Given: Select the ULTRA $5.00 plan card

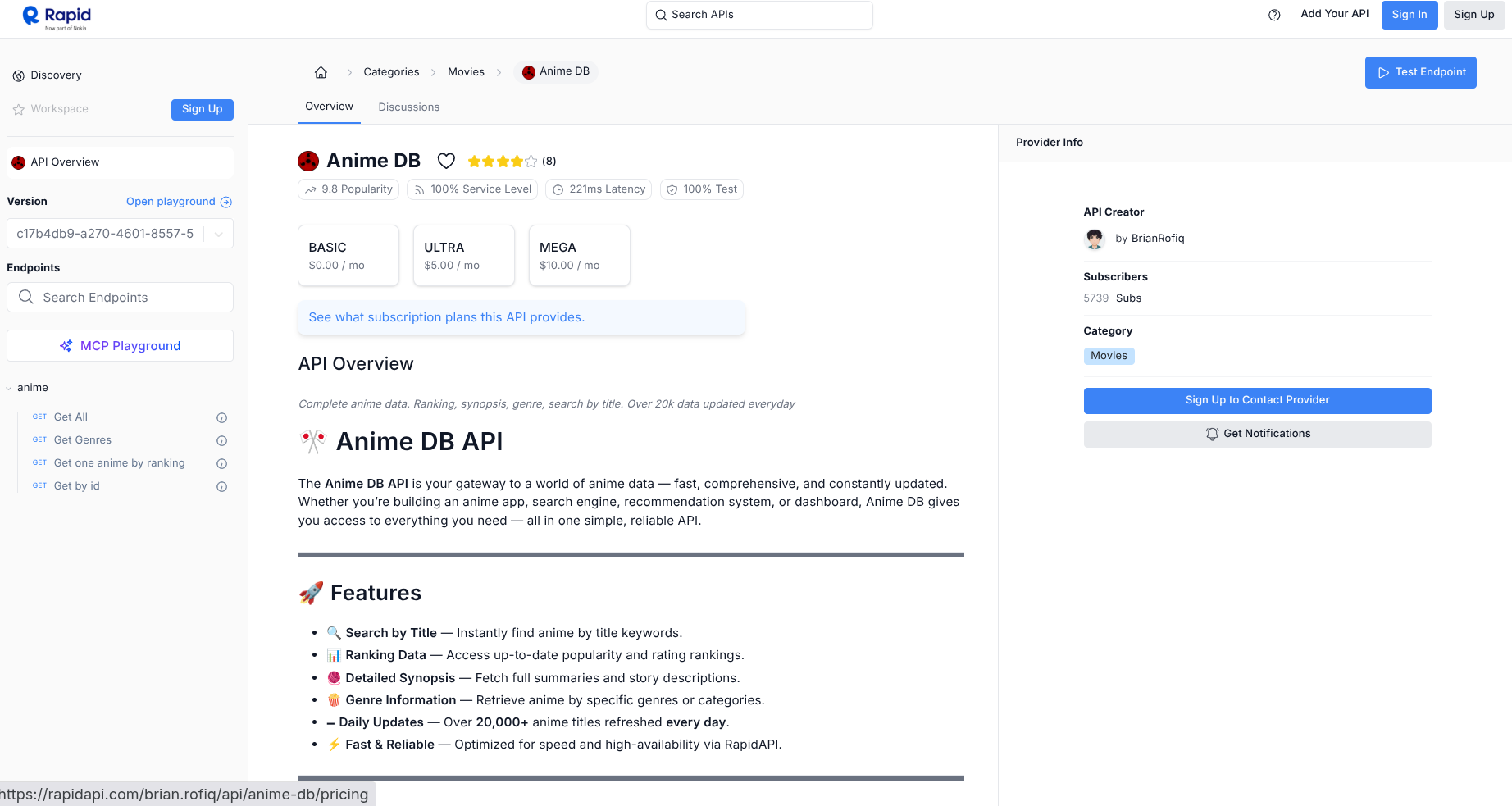Looking at the screenshot, I should (464, 256).
